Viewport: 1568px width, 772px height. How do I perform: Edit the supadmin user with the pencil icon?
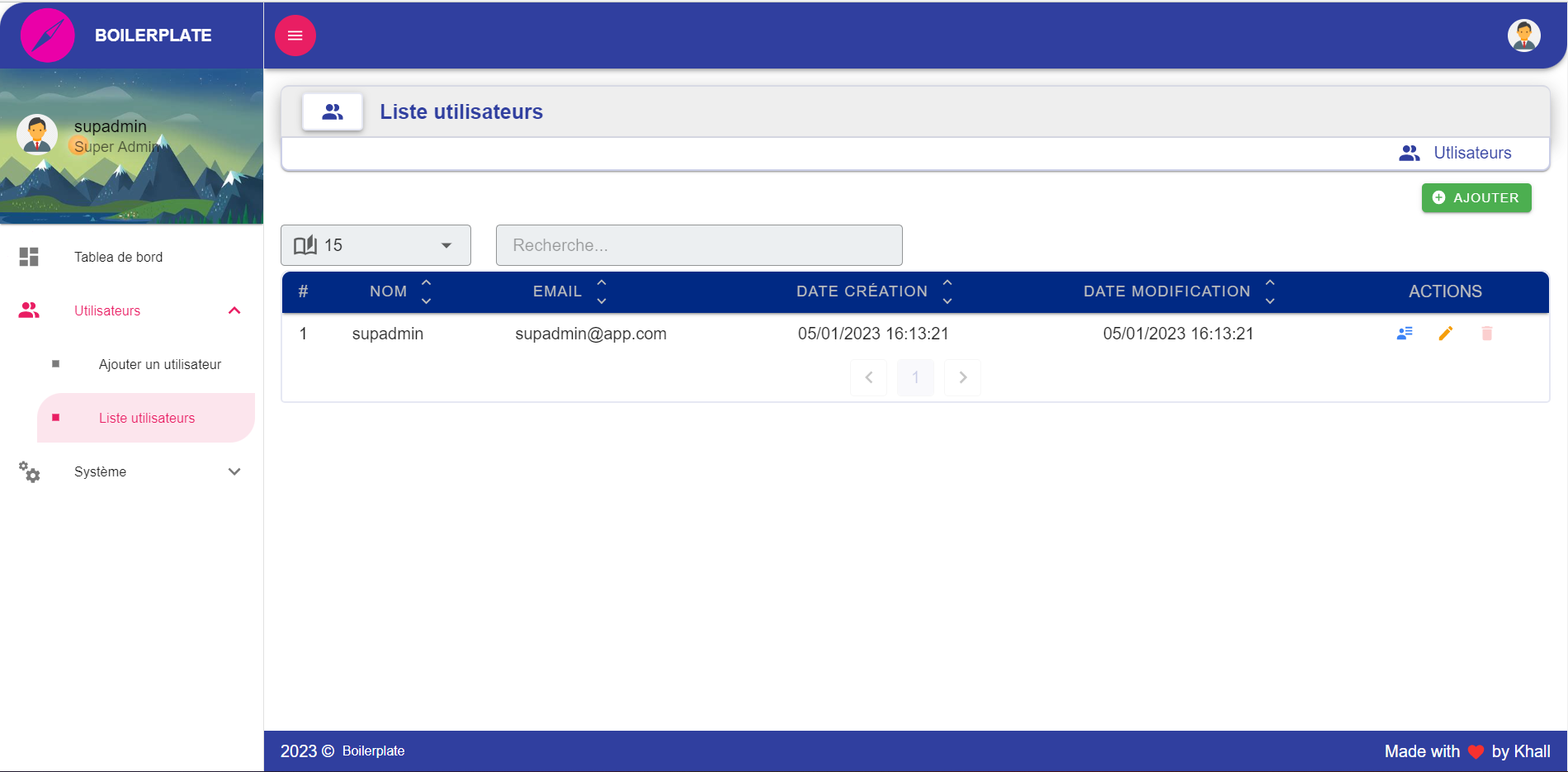[x=1446, y=334]
